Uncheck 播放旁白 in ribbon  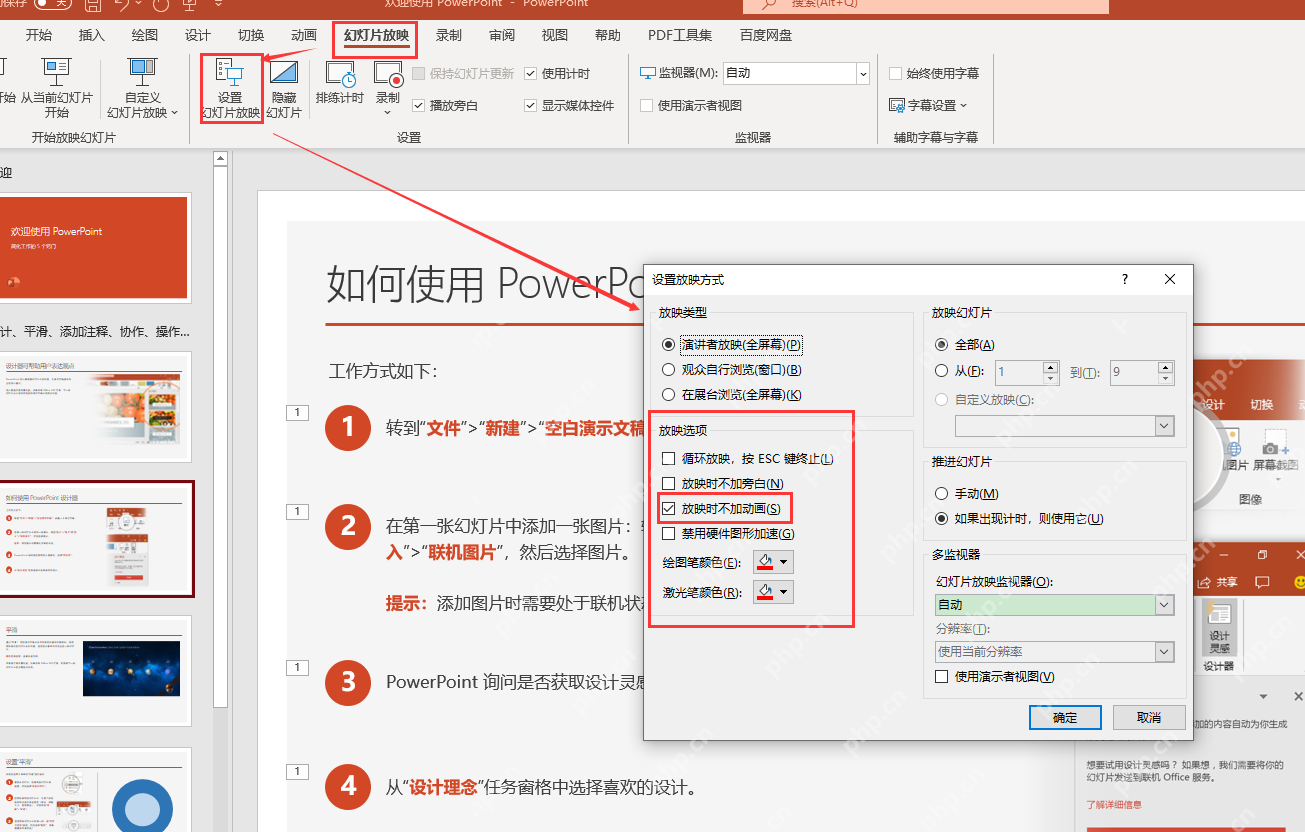(419, 105)
